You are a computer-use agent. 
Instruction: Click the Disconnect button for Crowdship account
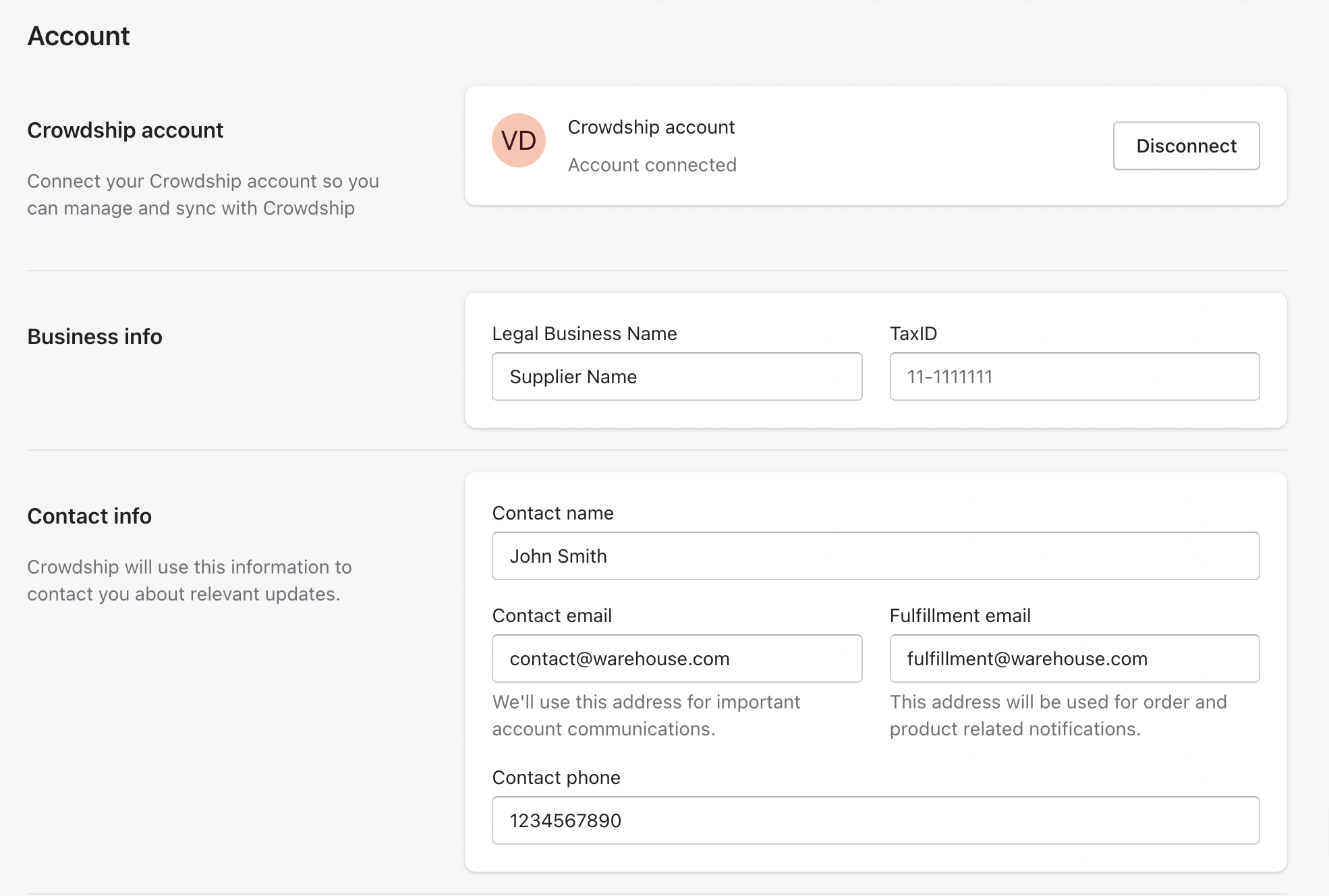[x=1185, y=146]
